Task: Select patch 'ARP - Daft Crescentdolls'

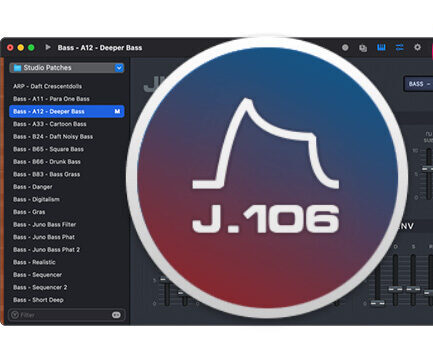Action: point(47,86)
